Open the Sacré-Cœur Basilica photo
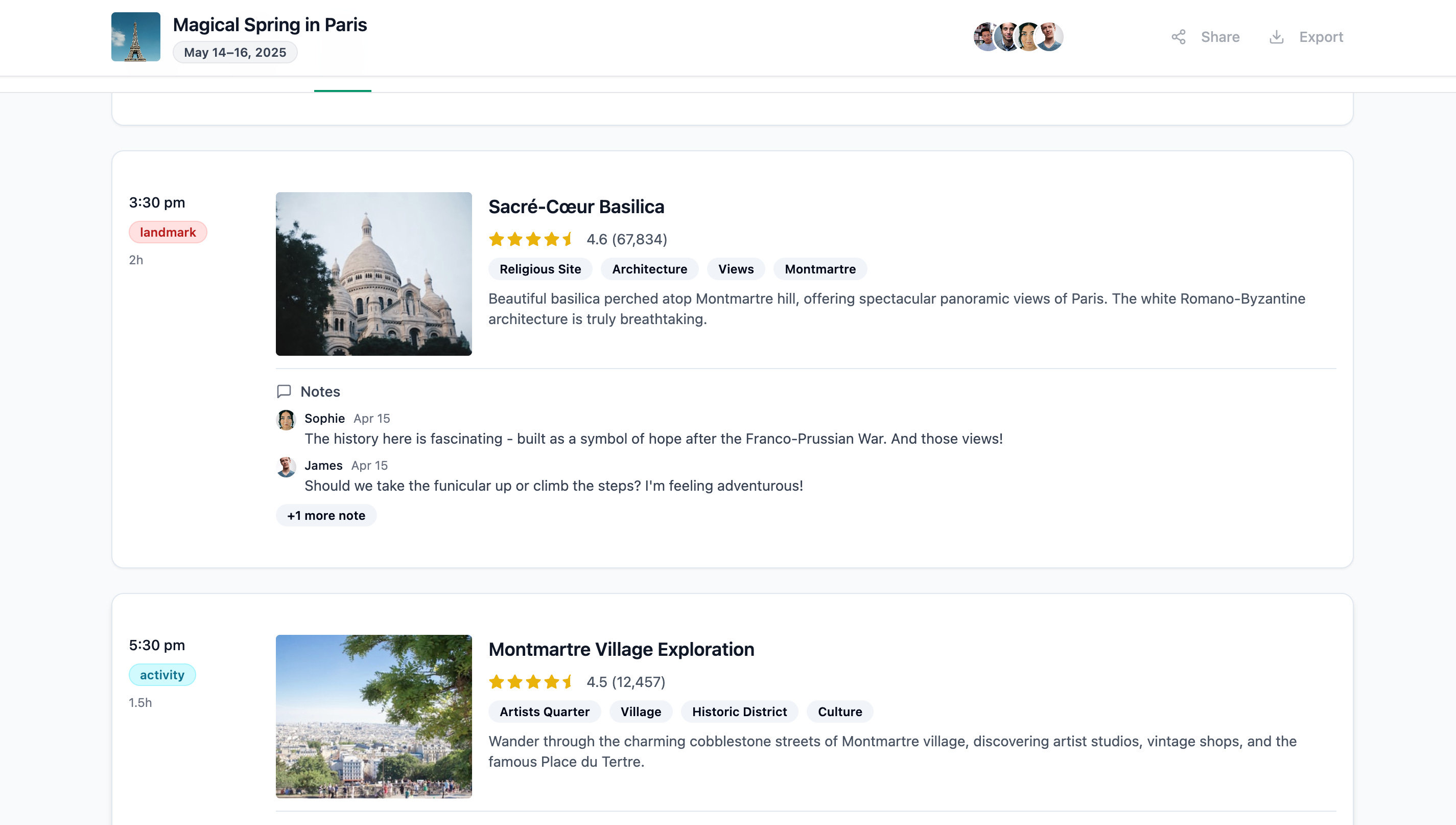Image resolution: width=1456 pixels, height=825 pixels. click(373, 273)
